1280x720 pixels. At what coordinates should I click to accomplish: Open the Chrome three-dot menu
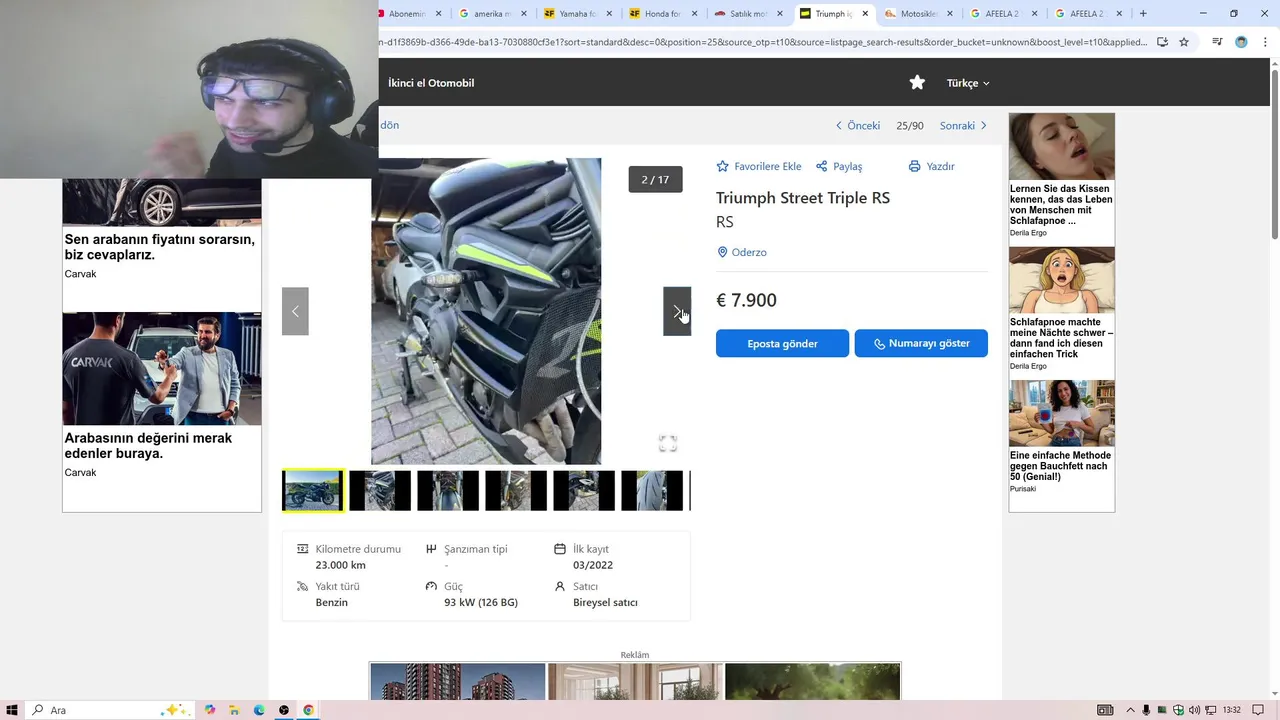1264,42
